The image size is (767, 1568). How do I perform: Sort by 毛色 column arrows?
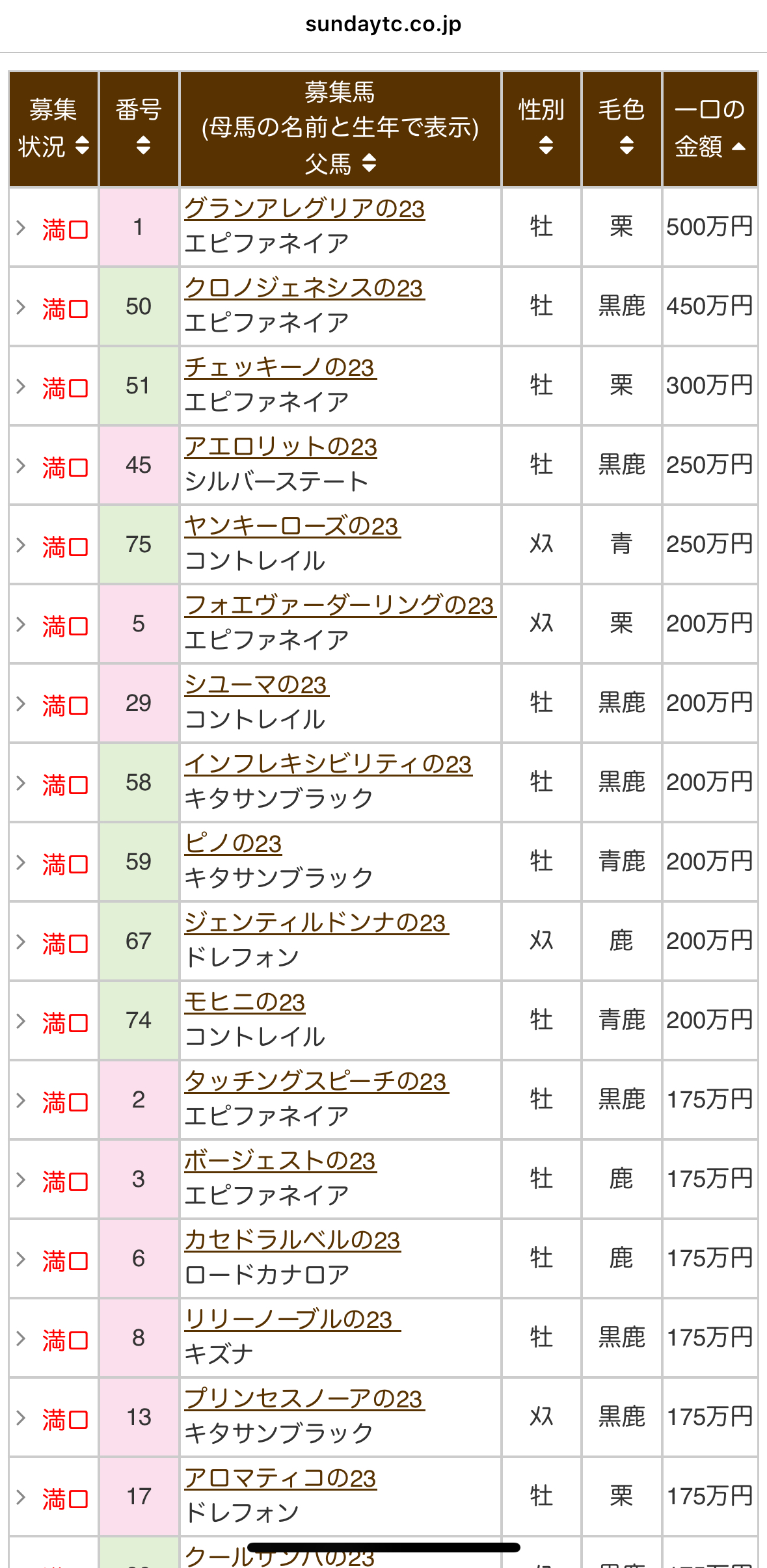(626, 145)
